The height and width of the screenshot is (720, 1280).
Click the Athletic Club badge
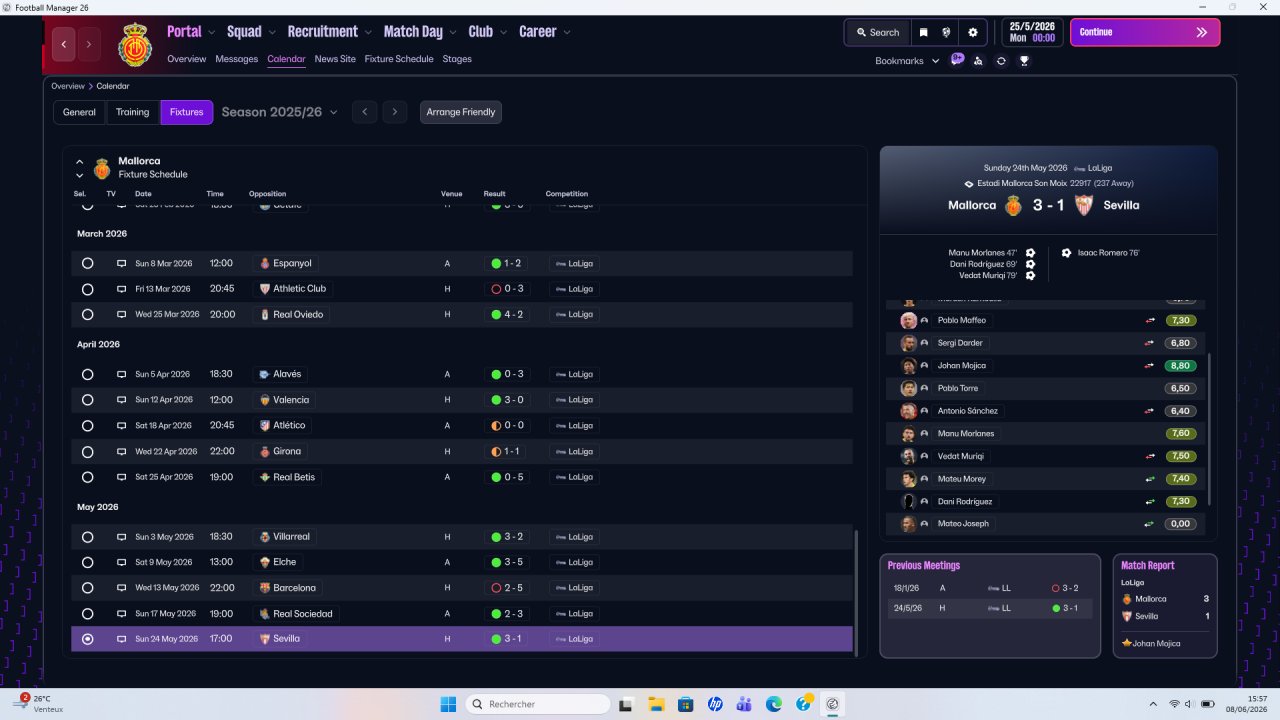264,289
